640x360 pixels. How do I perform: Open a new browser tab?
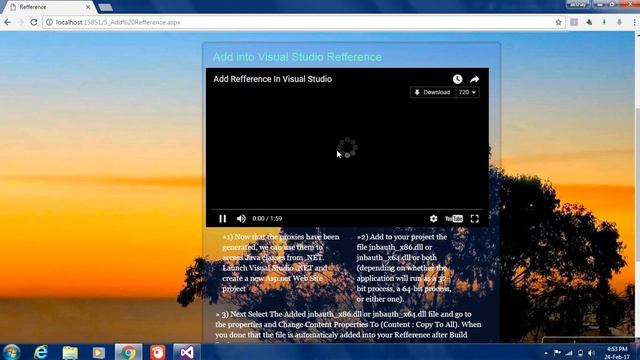106,7
